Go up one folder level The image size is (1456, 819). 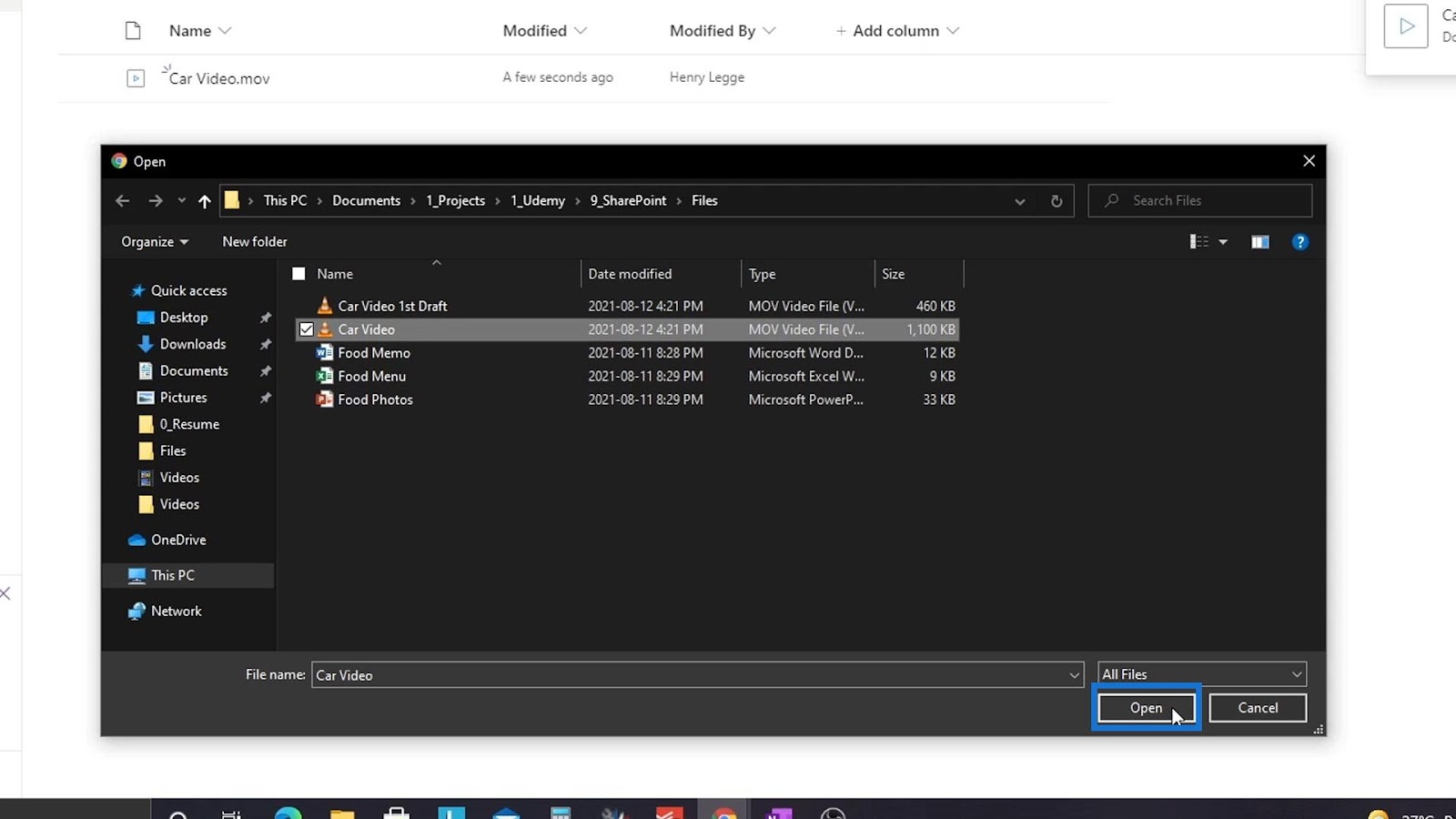coord(204,201)
